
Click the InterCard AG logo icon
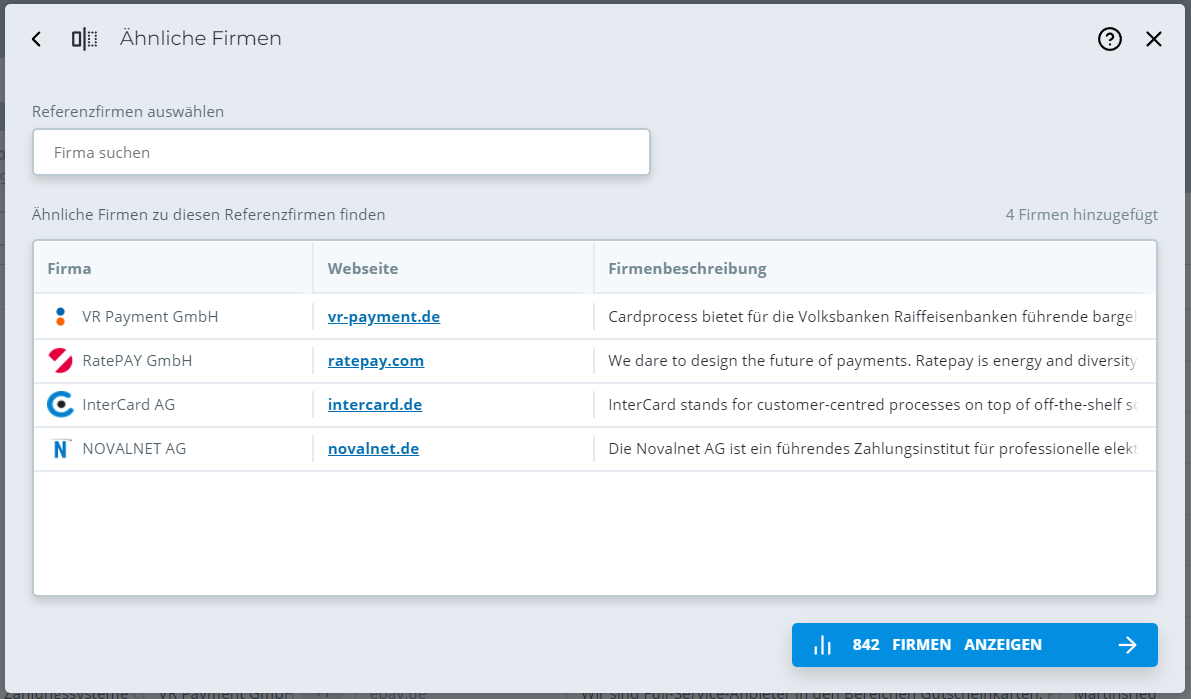point(60,405)
